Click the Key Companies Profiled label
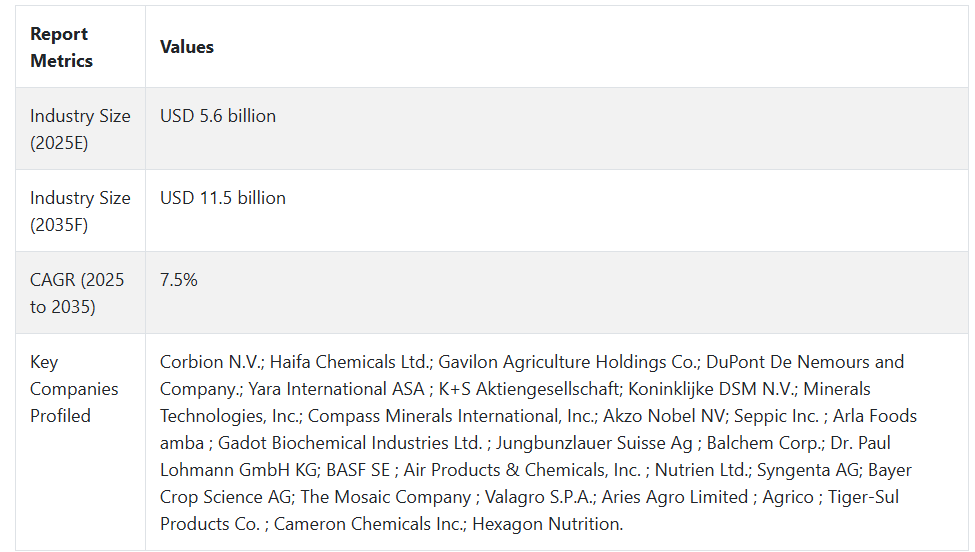The height and width of the screenshot is (552, 975). point(74,389)
